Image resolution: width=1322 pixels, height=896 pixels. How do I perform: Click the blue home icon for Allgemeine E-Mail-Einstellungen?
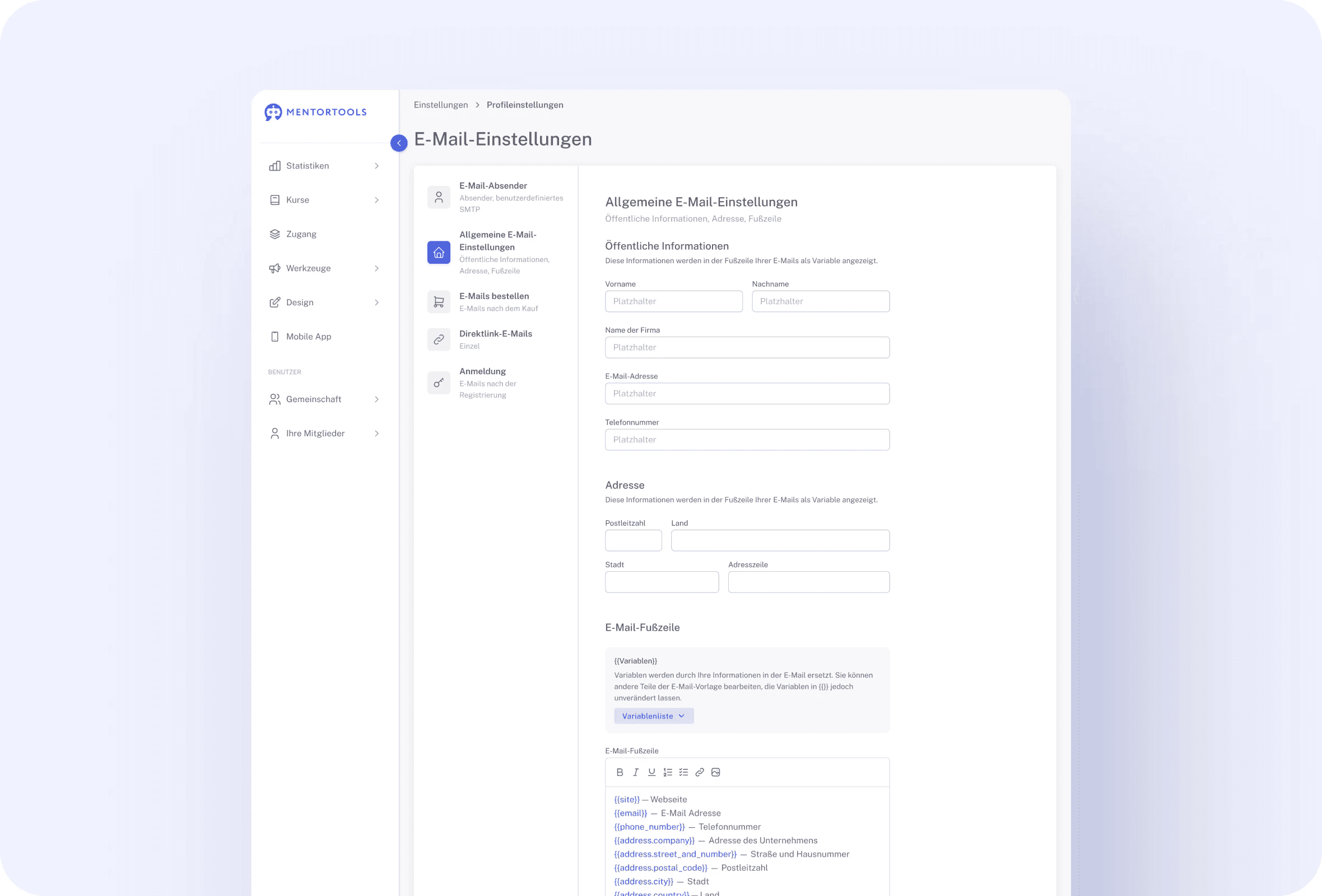tap(439, 253)
